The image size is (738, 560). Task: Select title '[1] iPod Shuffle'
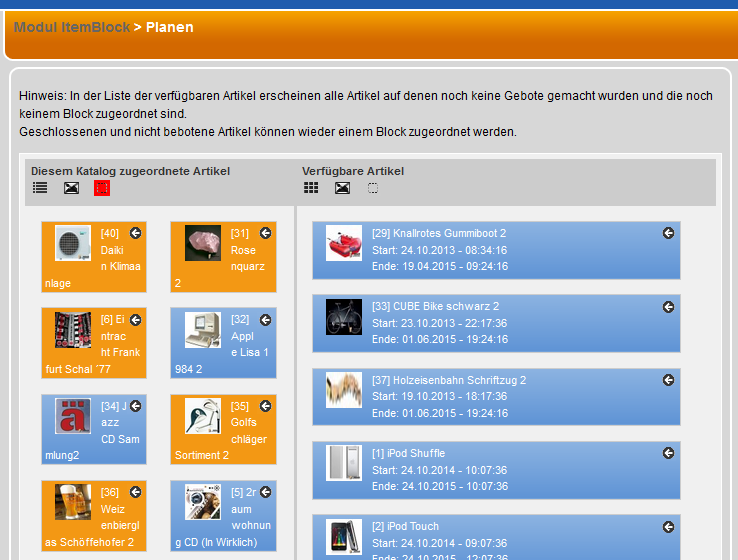(409, 453)
